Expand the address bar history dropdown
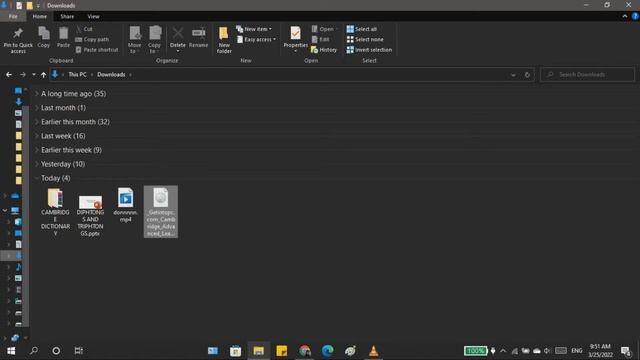 pos(513,75)
